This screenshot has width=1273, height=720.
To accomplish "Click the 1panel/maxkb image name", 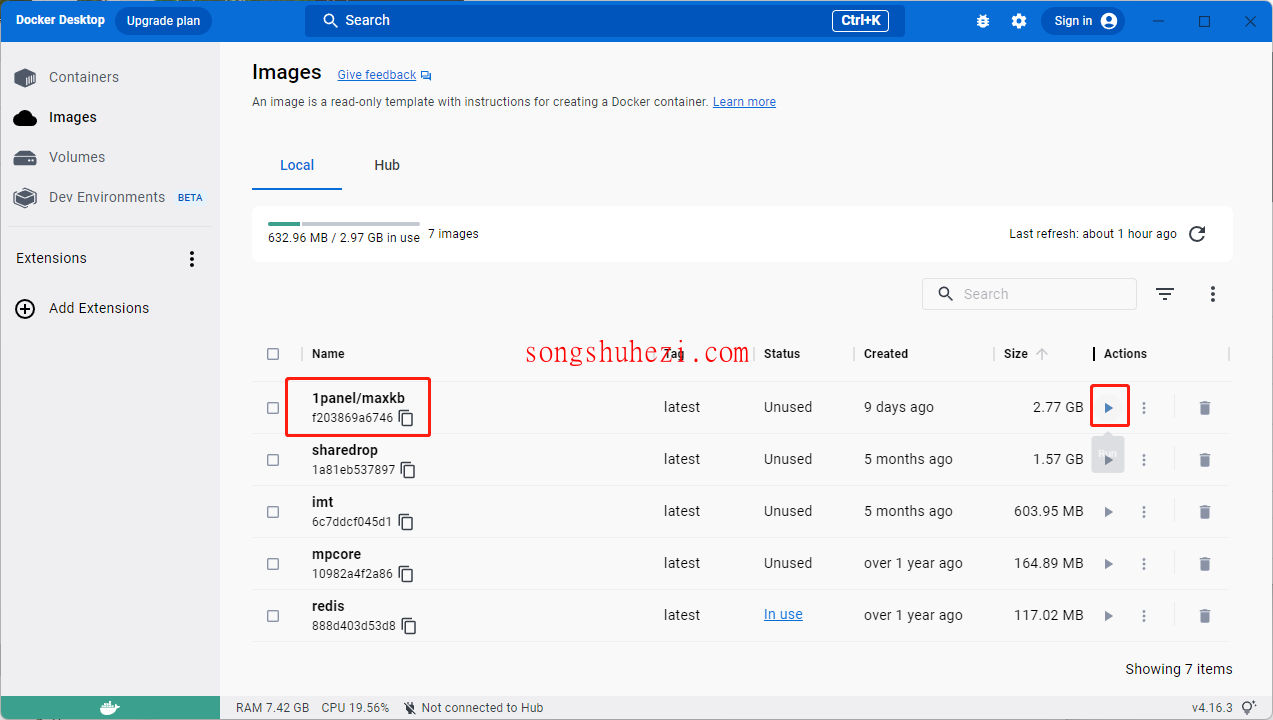I will (x=358, y=398).
